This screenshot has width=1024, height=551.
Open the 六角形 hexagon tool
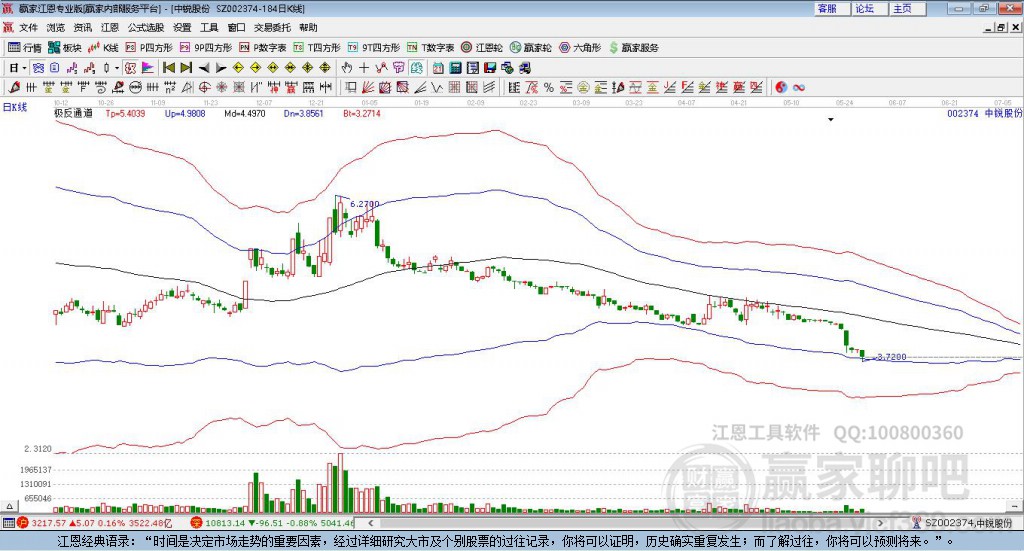point(580,48)
